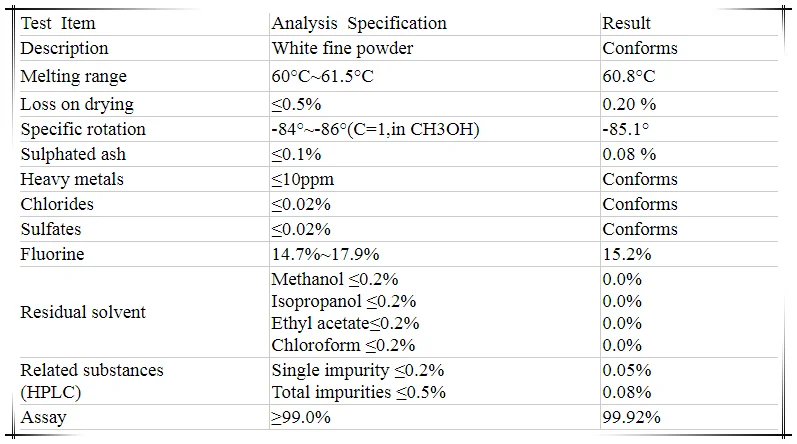Image resolution: width=797 pixels, height=444 pixels.
Task: Select the 'Residual solvent' label
Action: tap(83, 312)
